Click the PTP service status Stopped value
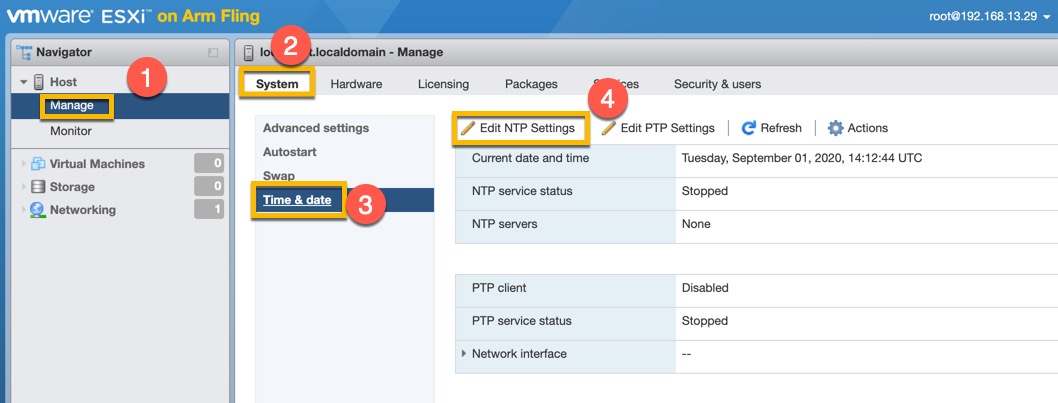Viewport: 1058px width, 403px height. pyautogui.click(x=704, y=321)
